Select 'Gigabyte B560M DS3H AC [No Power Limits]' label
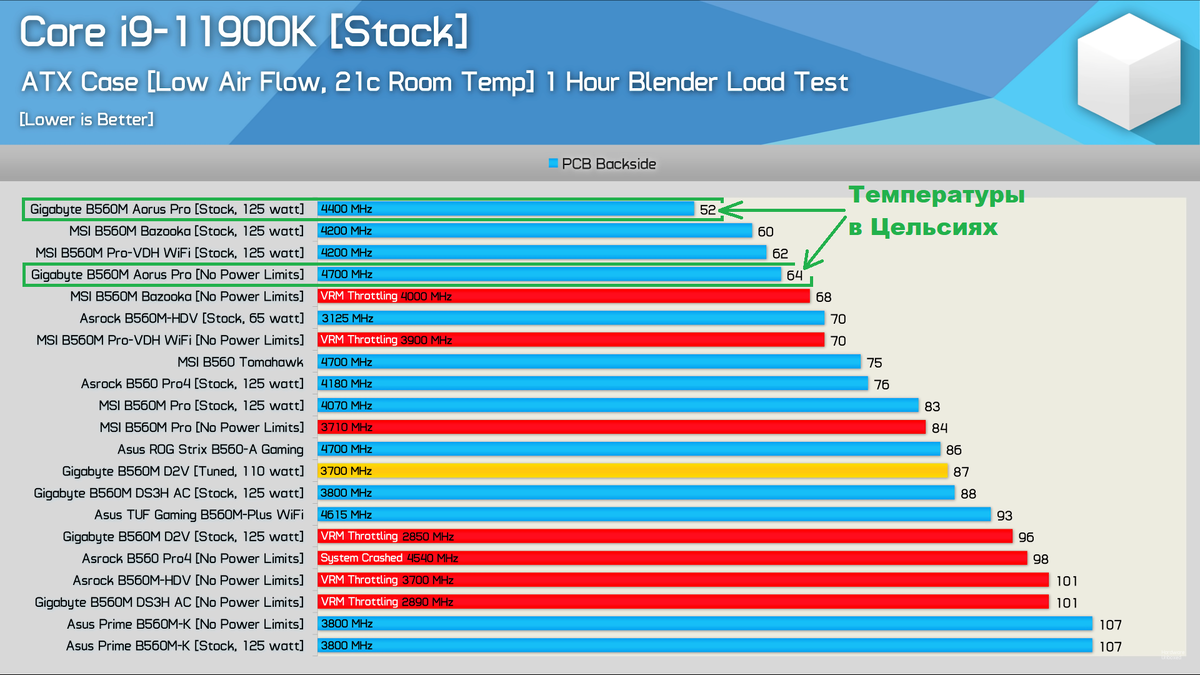This screenshot has height=675, width=1200. coord(169,602)
